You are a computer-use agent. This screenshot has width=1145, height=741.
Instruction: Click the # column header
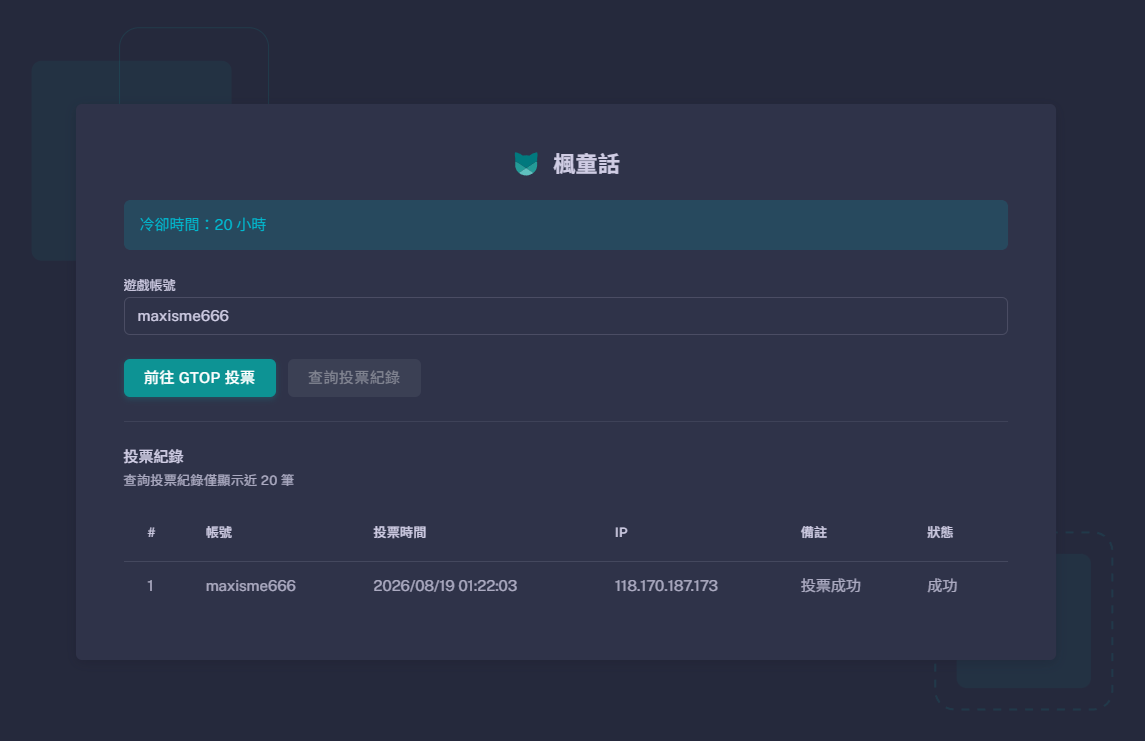(151, 533)
